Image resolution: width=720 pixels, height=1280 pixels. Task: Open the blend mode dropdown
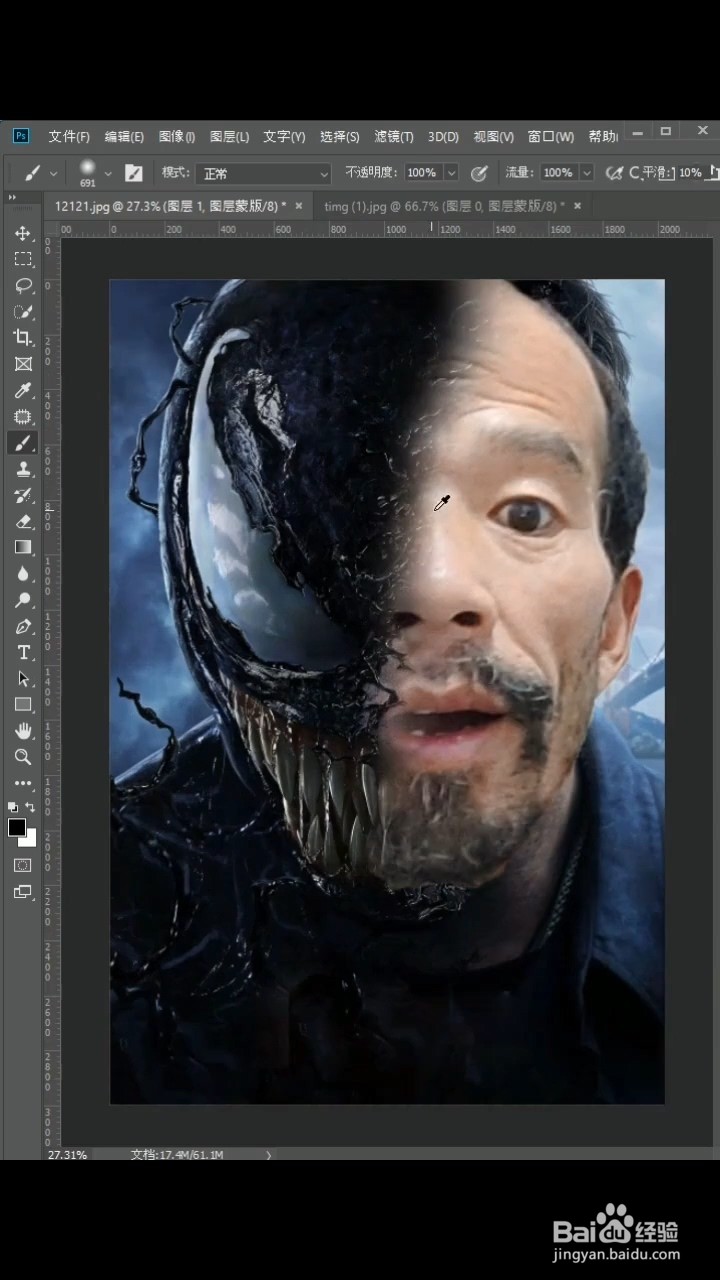coord(264,173)
